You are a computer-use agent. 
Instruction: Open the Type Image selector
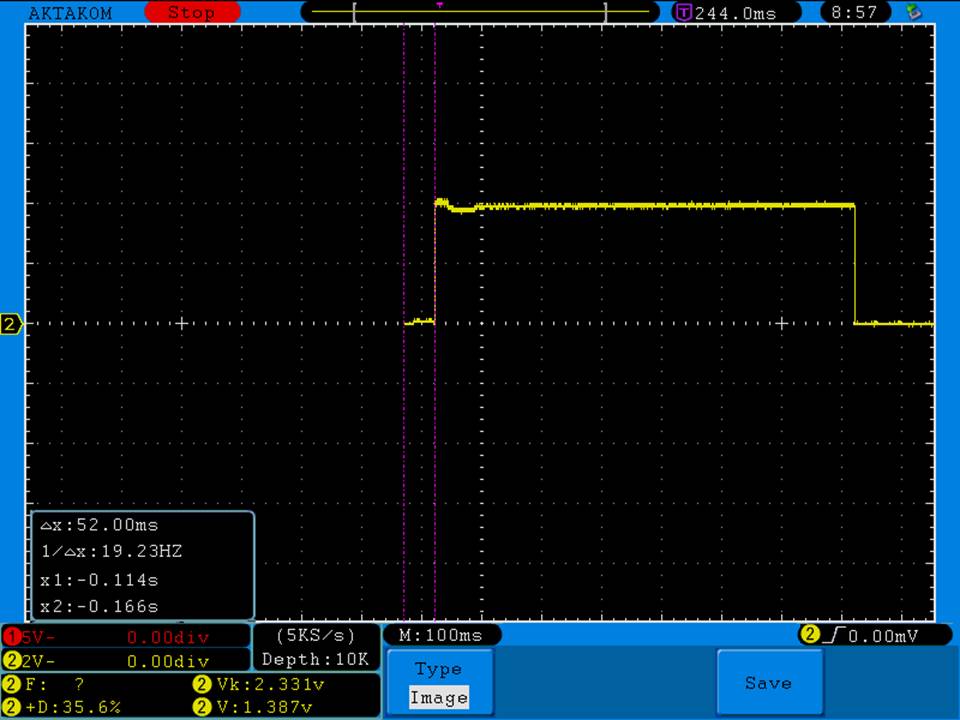coord(438,683)
